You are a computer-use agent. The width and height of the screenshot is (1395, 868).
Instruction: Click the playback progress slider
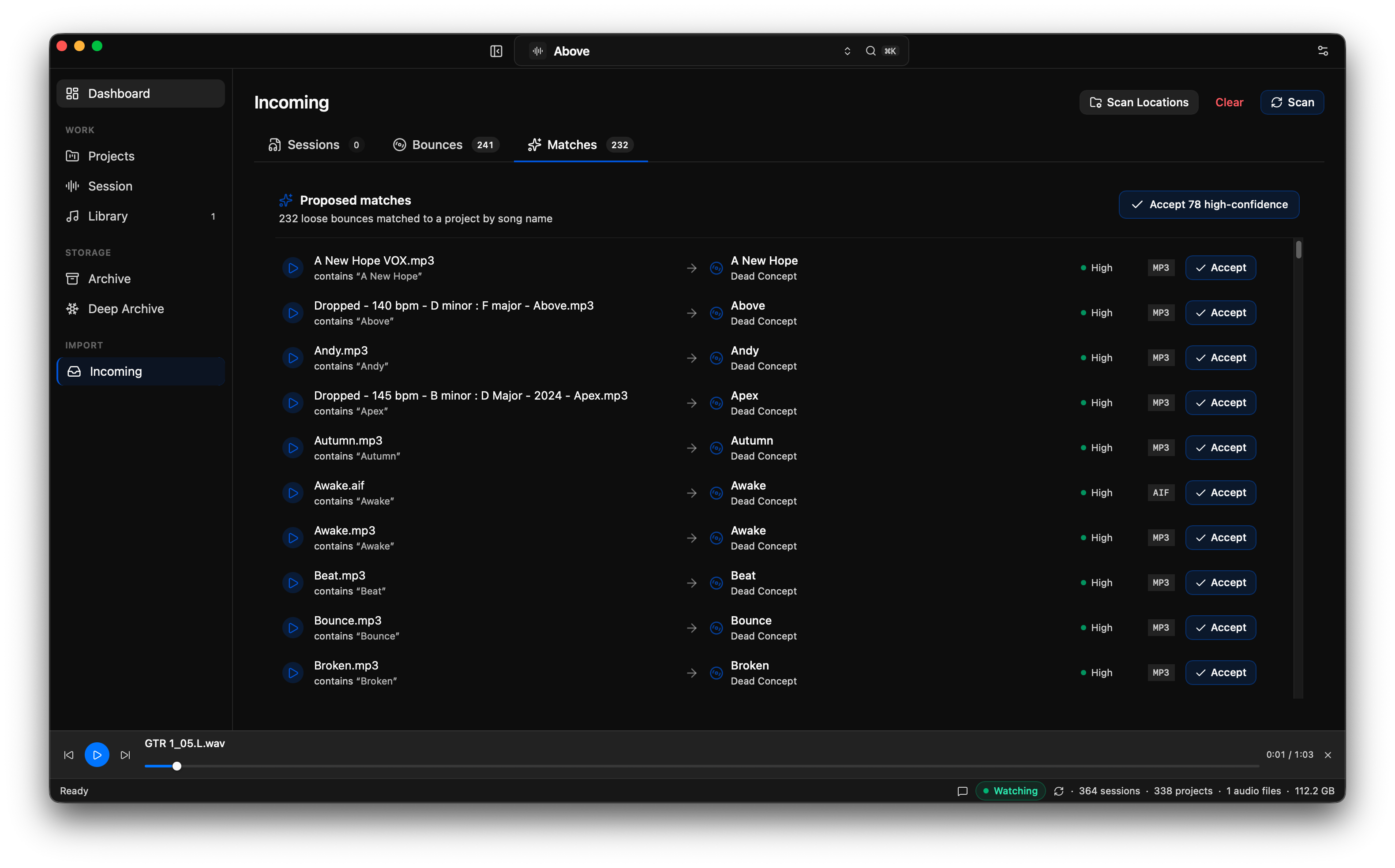(x=701, y=766)
